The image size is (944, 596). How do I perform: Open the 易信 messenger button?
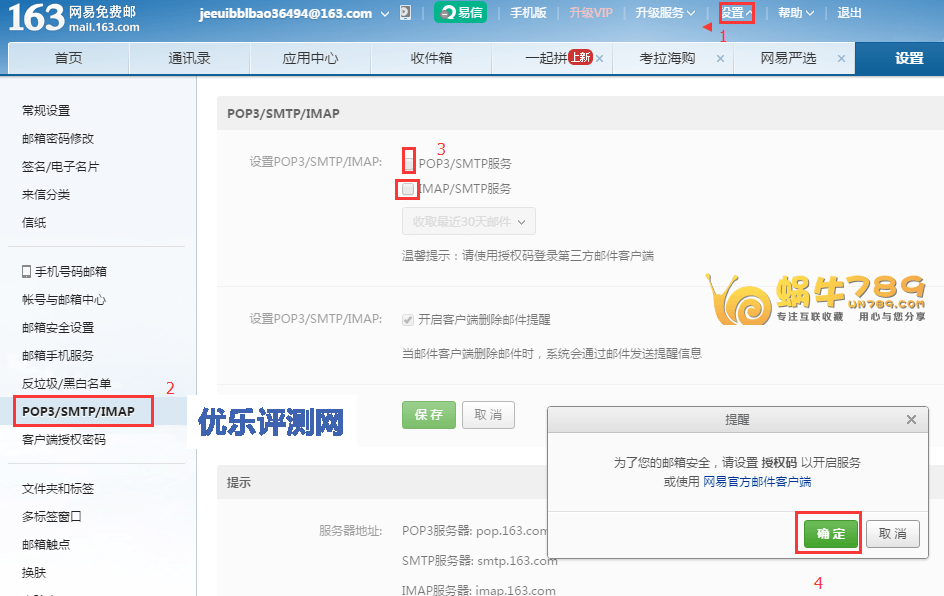tap(461, 13)
